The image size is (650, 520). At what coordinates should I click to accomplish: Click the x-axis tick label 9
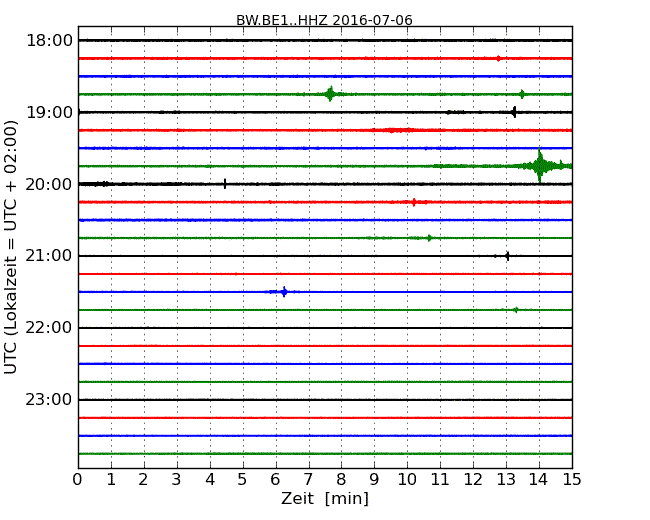pos(374,480)
